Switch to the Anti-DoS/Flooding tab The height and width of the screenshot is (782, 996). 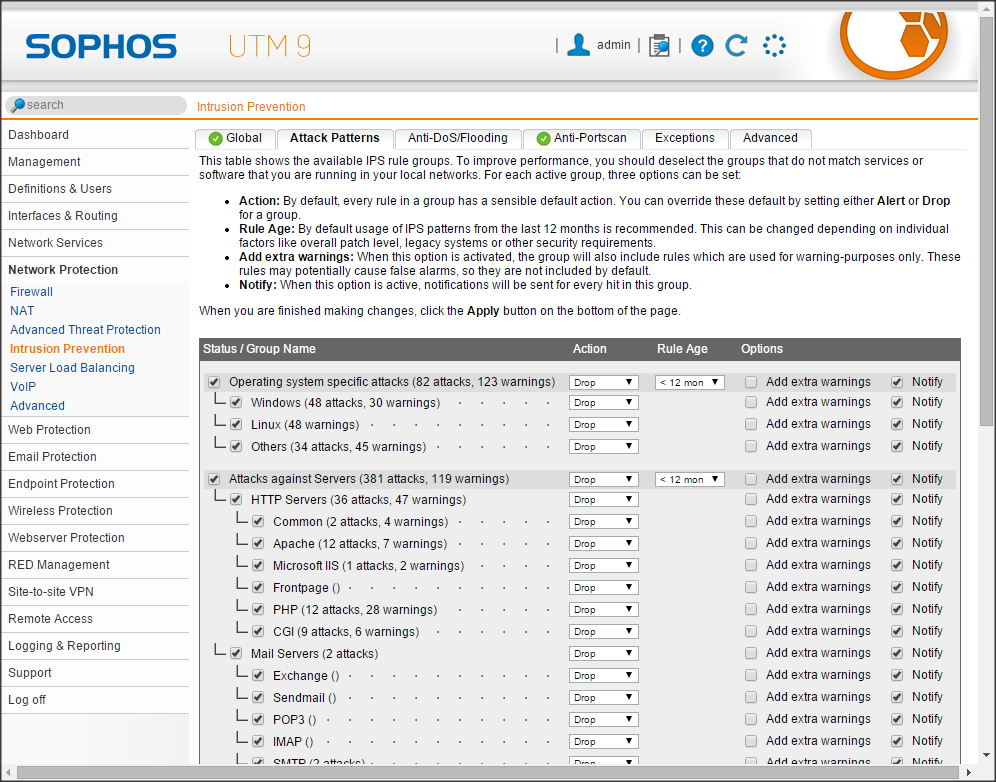tap(457, 138)
